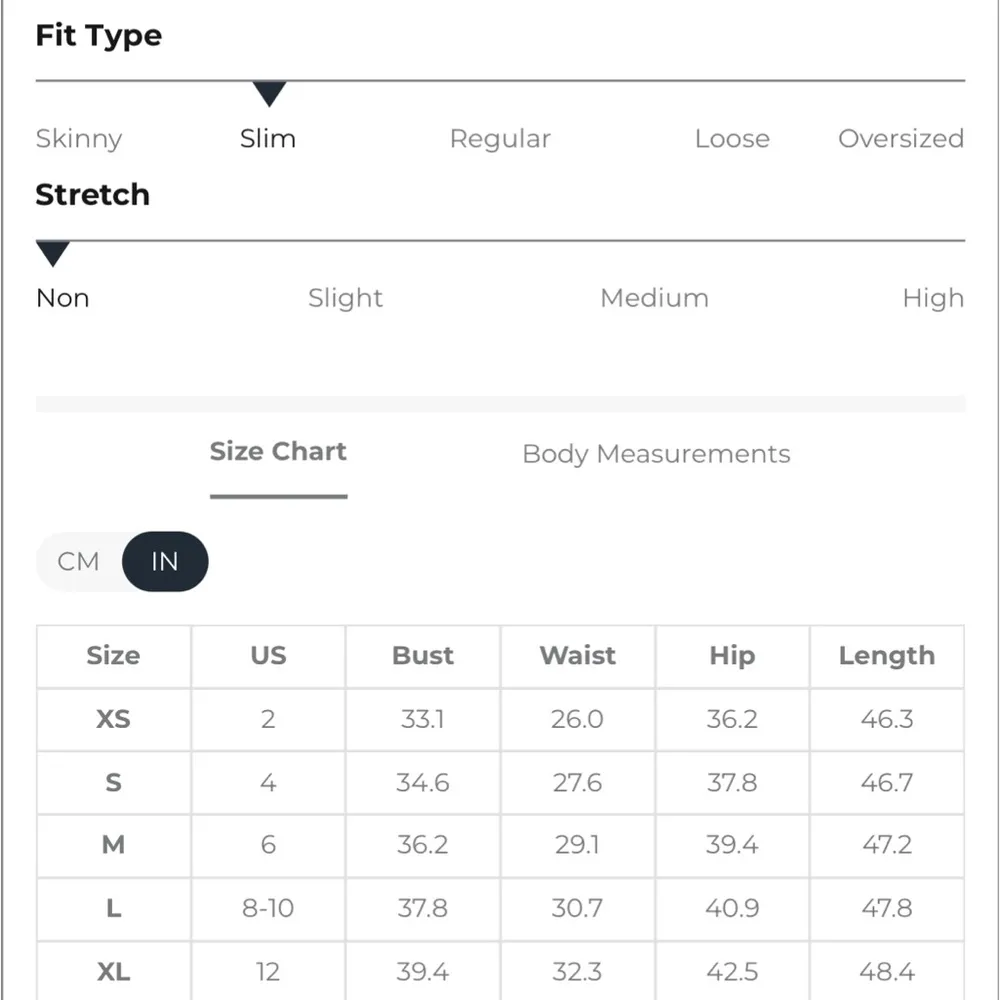Click the Loose fit label
The height and width of the screenshot is (1000, 1000).
732,139
